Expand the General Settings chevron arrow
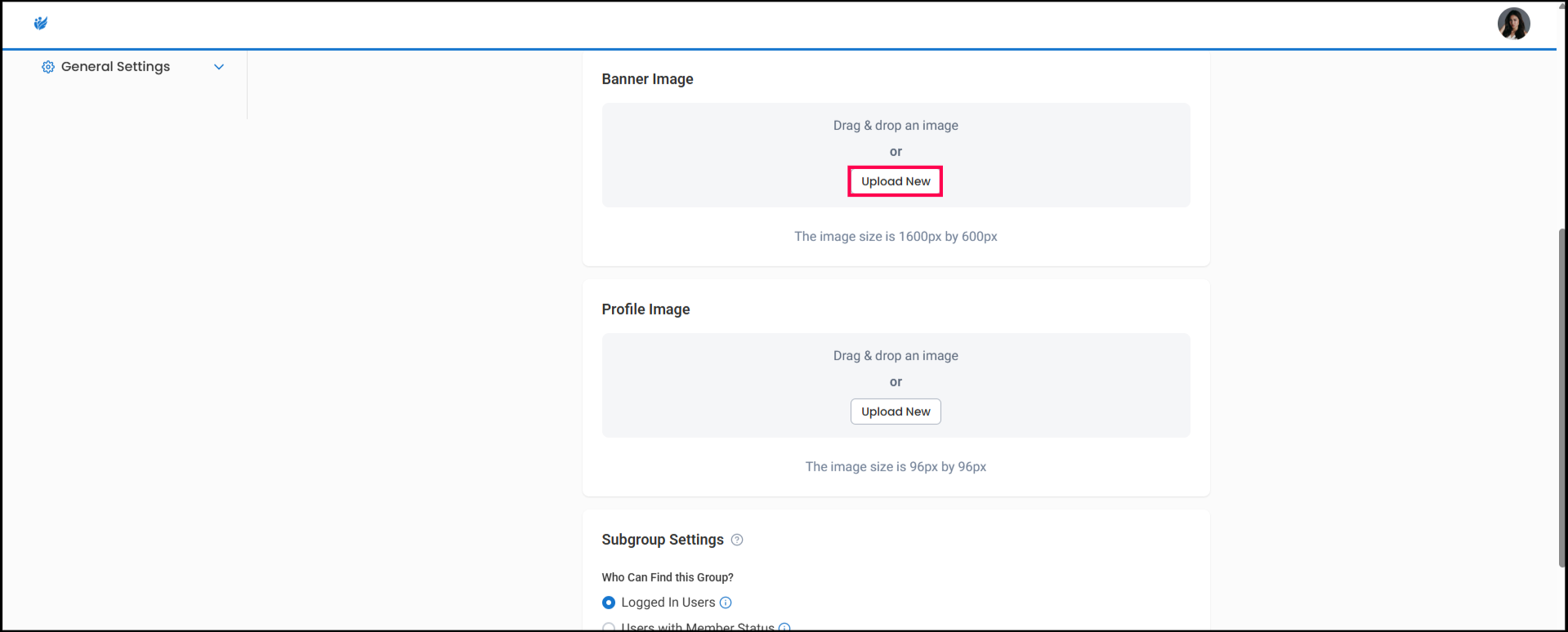The image size is (1568, 632). point(219,67)
